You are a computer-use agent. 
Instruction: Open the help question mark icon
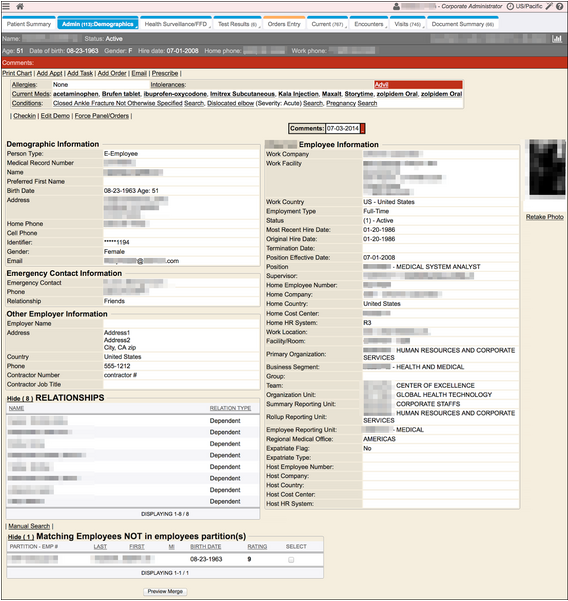pyautogui.click(x=560, y=7)
